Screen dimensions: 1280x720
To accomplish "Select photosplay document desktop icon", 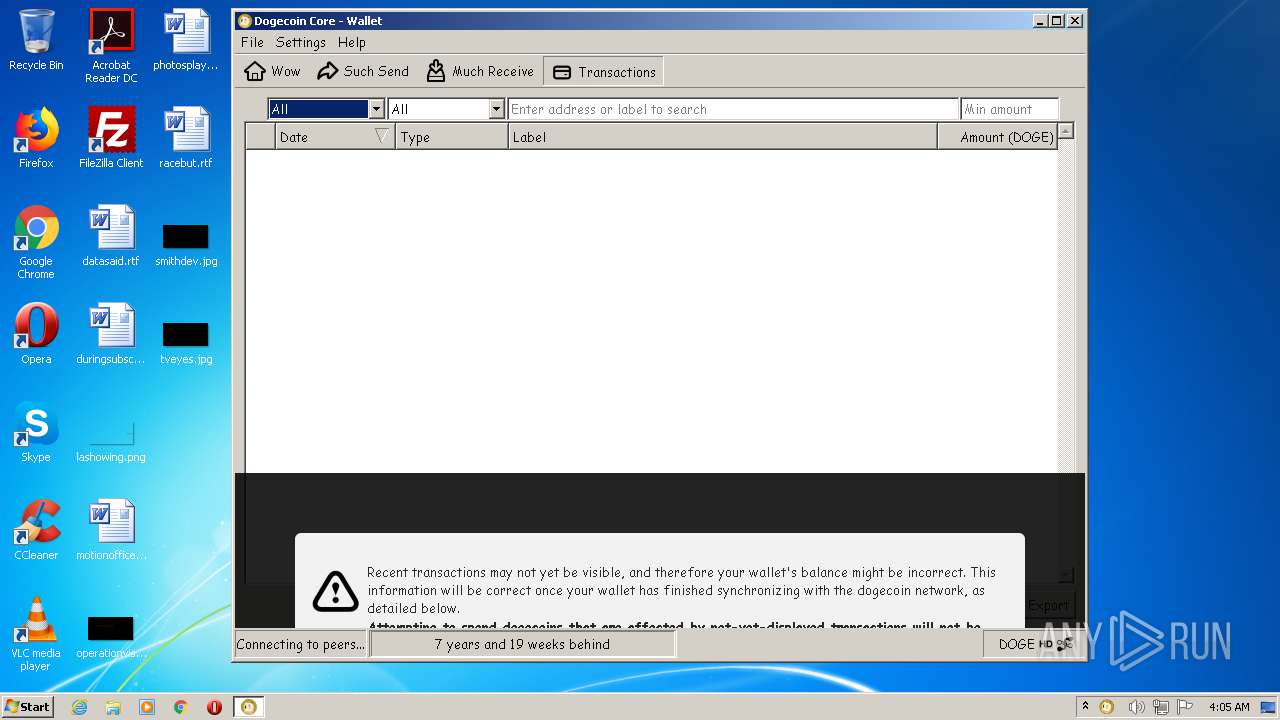I will (x=186, y=40).
